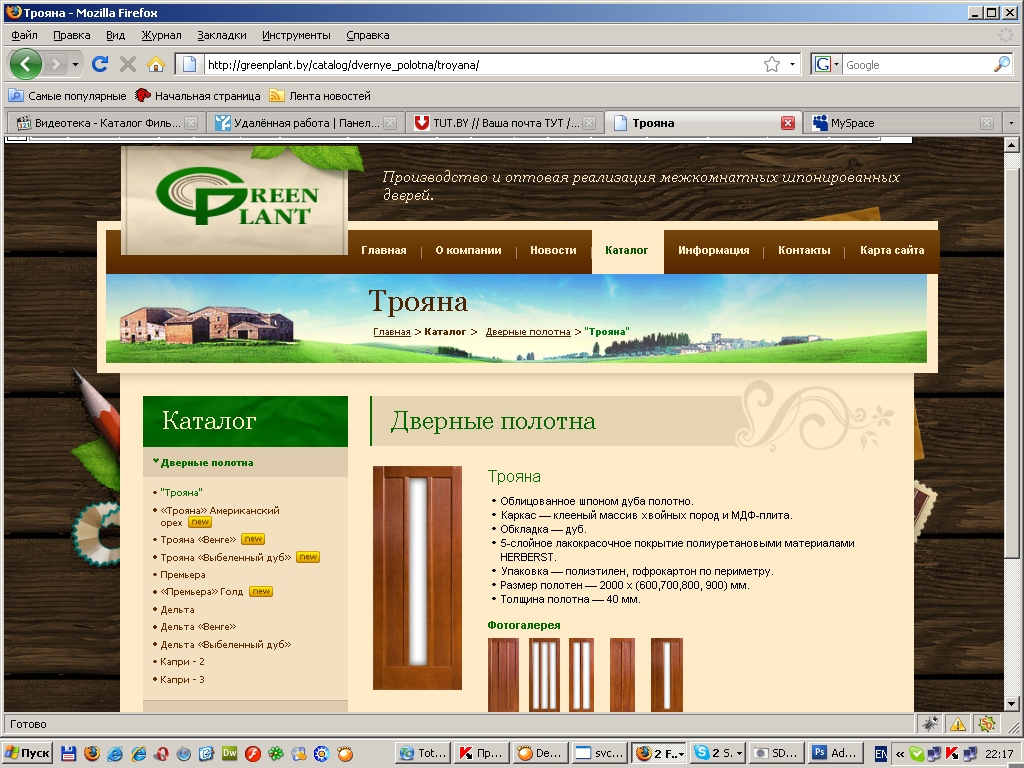Switch to the Удалённая работа tab

(x=306, y=123)
